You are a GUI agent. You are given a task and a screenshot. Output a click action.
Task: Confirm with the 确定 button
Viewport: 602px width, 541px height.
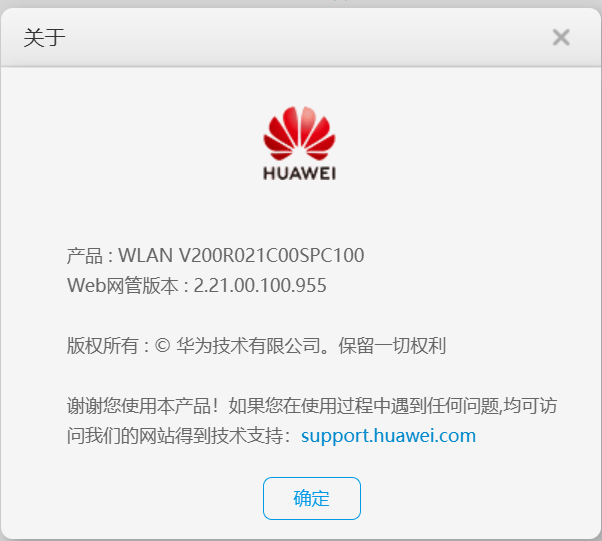click(x=312, y=498)
